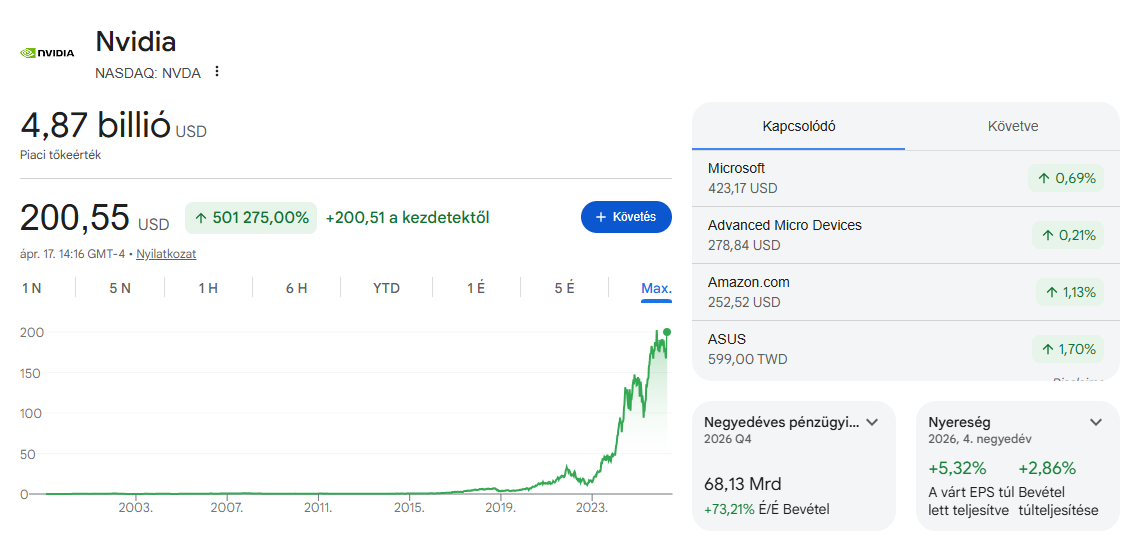Choose the Max. chart range

[656, 288]
